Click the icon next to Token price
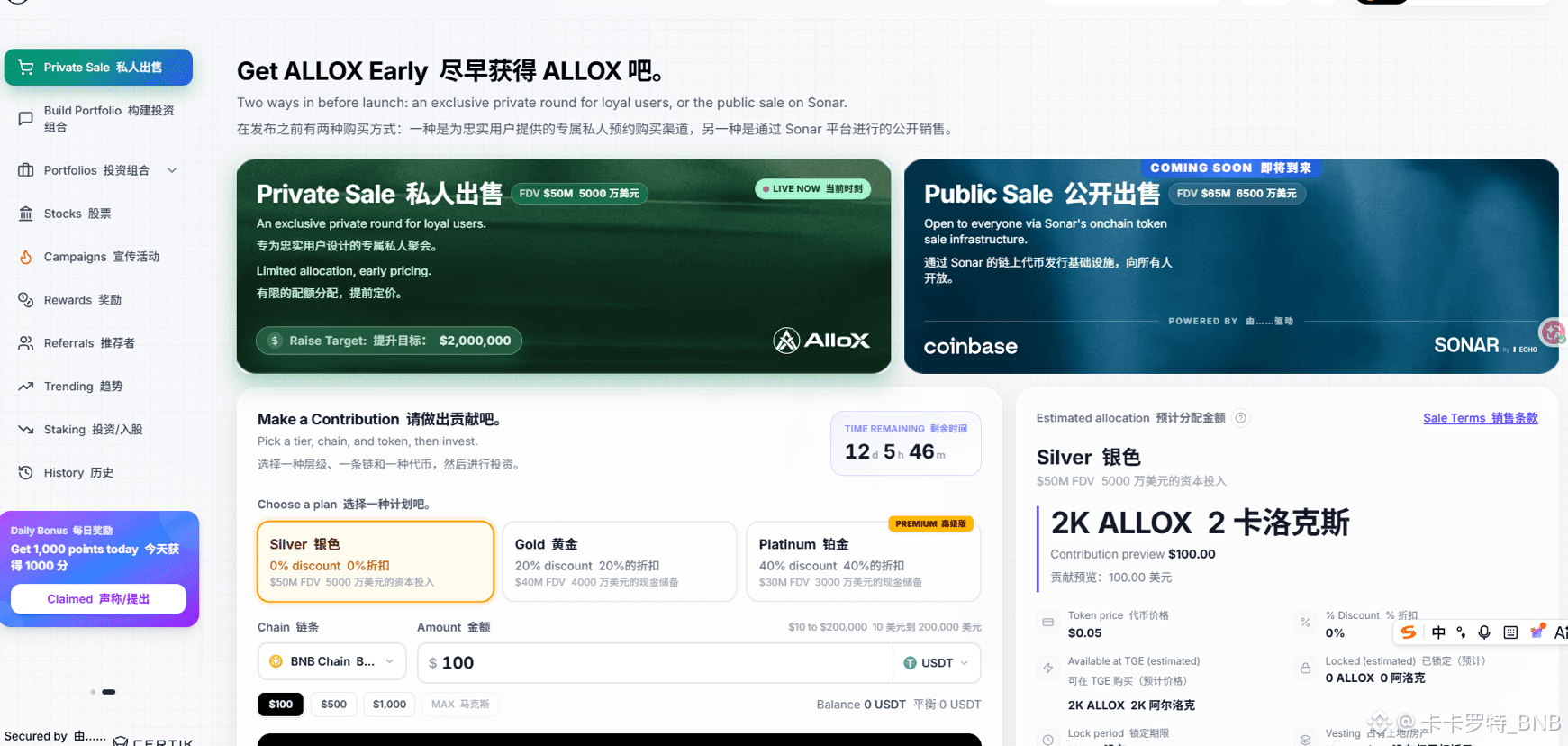Viewport: 1568px width, 746px height. 1048,623
